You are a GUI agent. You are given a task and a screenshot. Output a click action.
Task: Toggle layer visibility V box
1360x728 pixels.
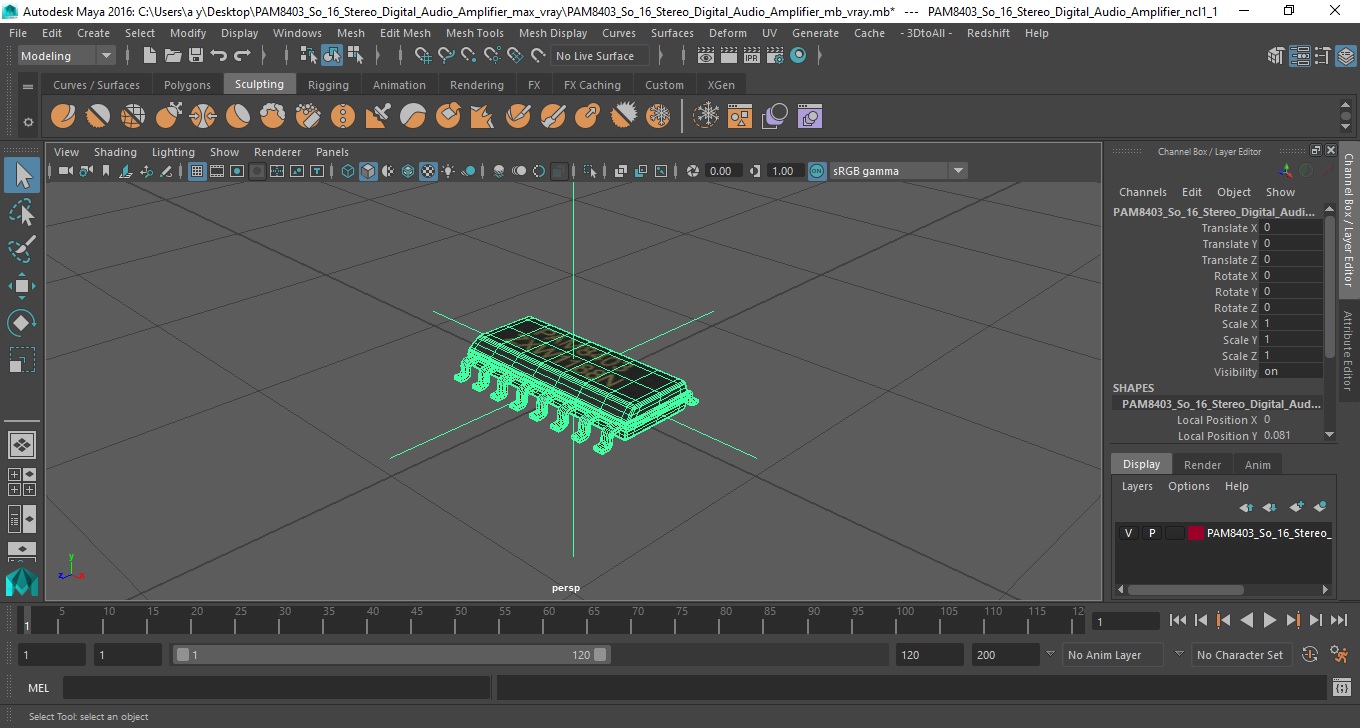click(1128, 533)
